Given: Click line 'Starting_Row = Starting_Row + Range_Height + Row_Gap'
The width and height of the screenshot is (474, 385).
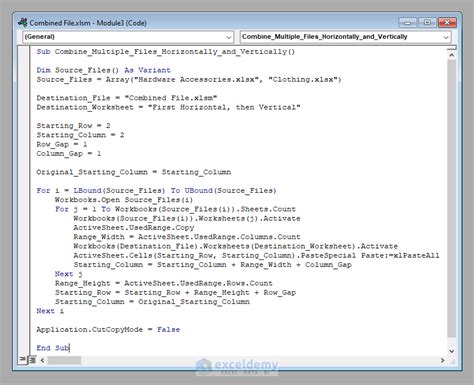Looking at the screenshot, I should click(x=175, y=293).
